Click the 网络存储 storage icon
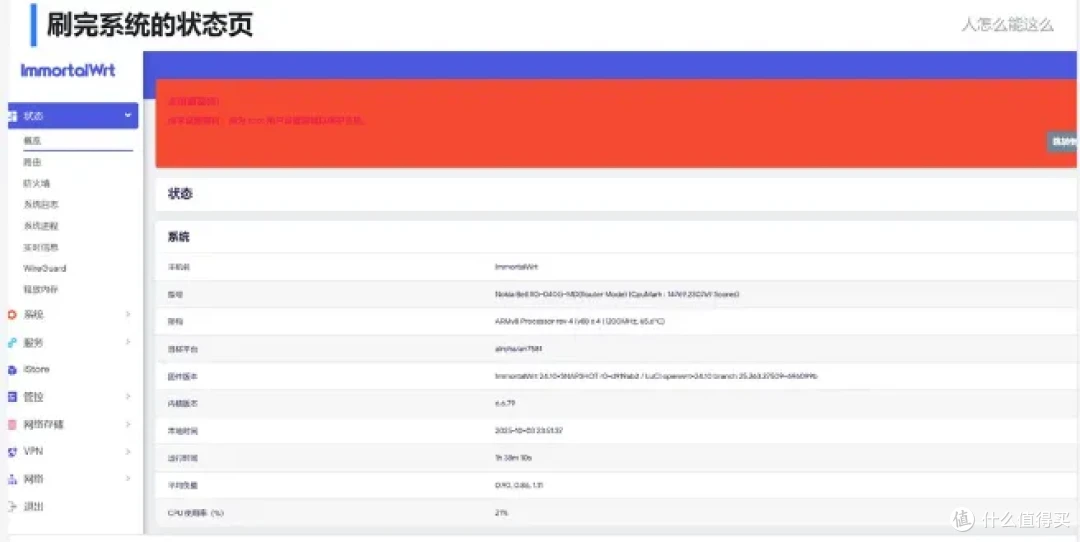The height and width of the screenshot is (542, 1080). coord(12,424)
